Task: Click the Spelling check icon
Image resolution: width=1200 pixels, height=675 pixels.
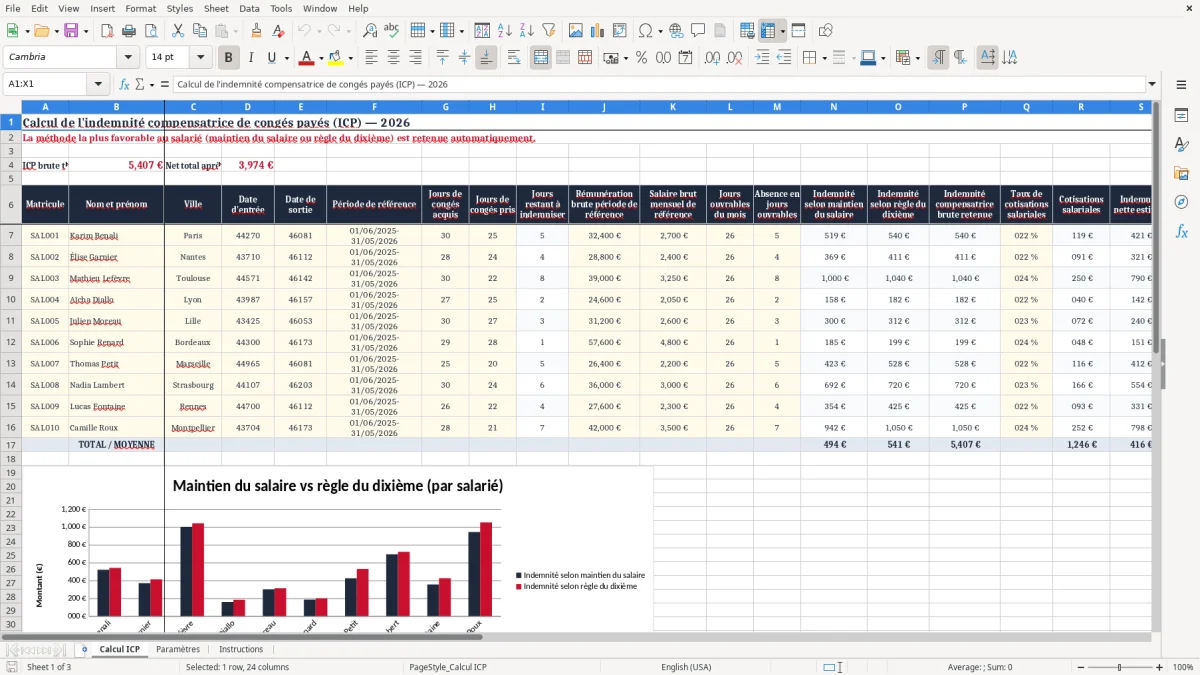Action: tap(392, 31)
